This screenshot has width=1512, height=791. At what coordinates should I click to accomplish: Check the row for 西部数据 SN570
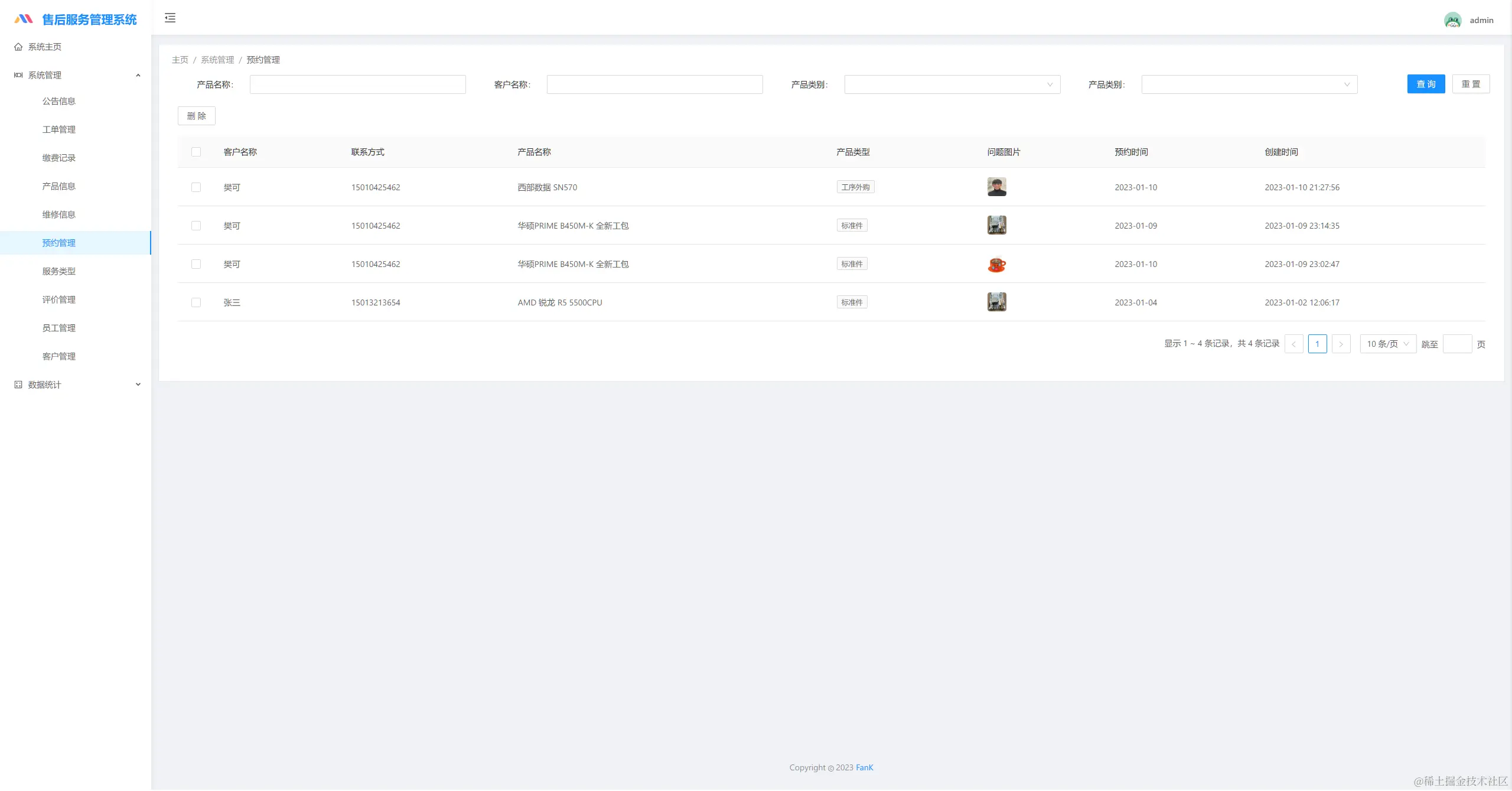pos(196,187)
